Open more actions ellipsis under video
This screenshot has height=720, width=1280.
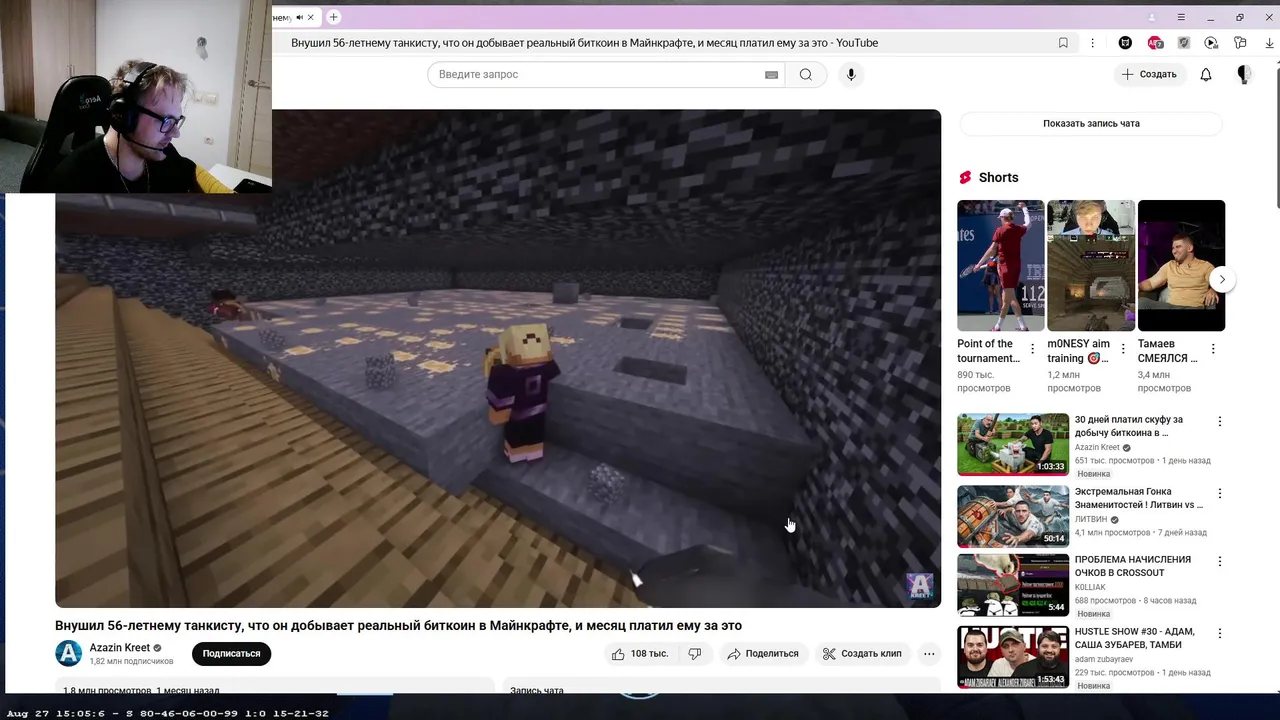pos(929,654)
